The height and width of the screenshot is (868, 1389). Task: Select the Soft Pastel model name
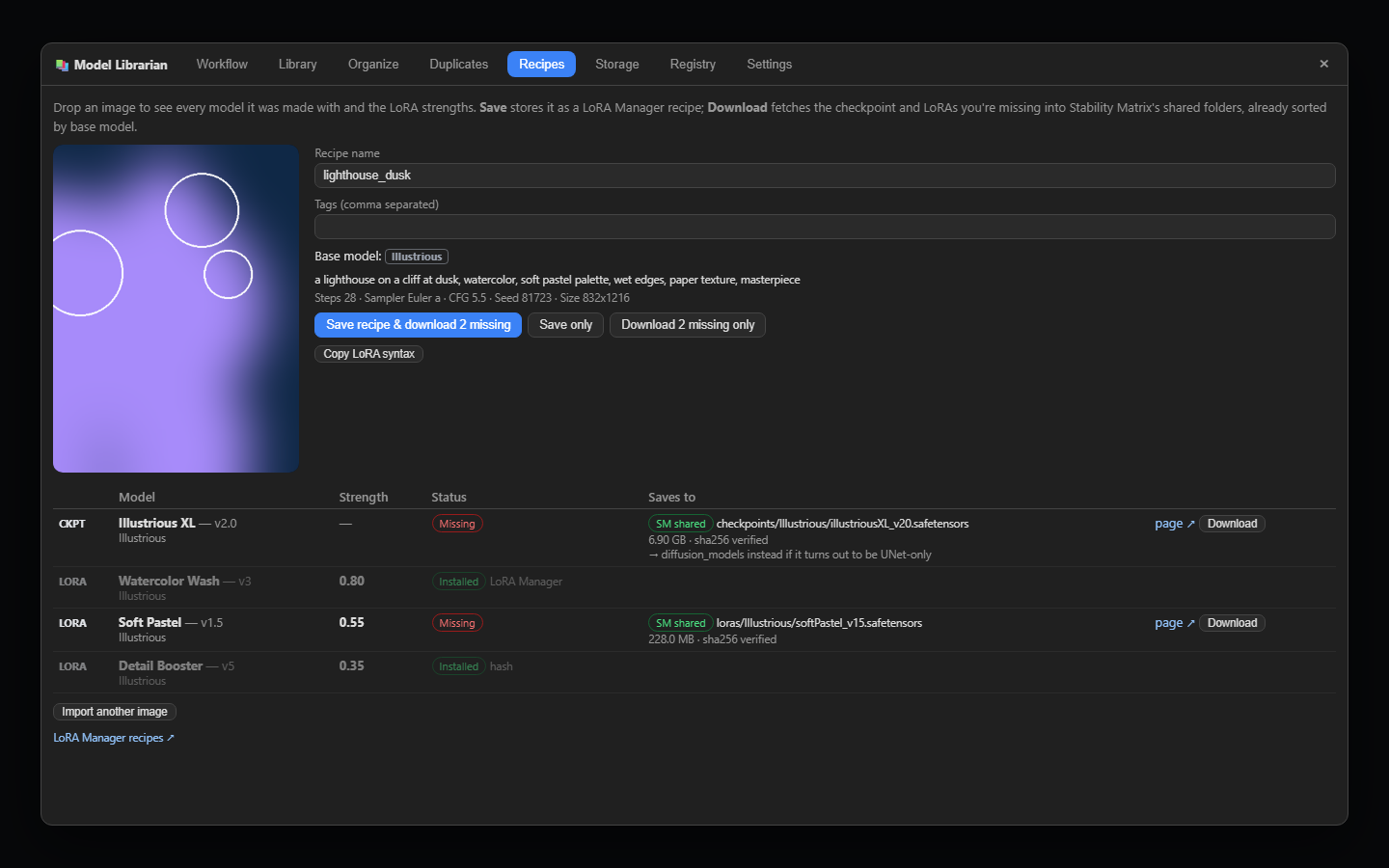click(x=150, y=622)
